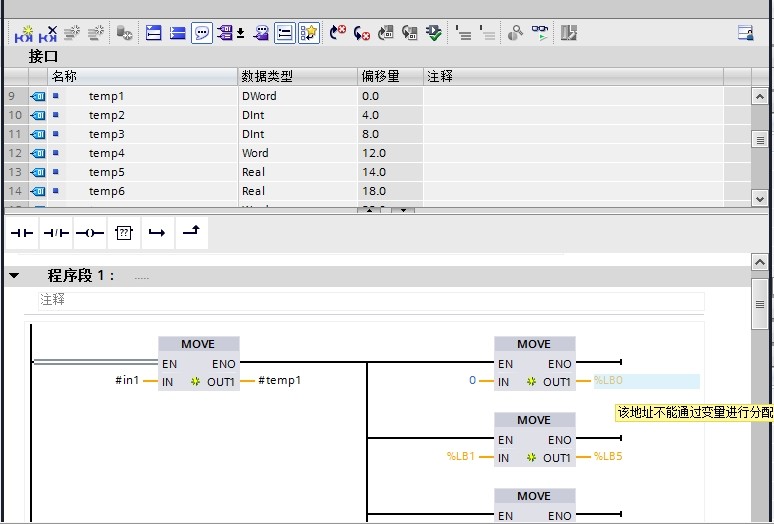This screenshot has height=524, width=774.
Task: Select the temp6 row name
Action: click(107, 191)
